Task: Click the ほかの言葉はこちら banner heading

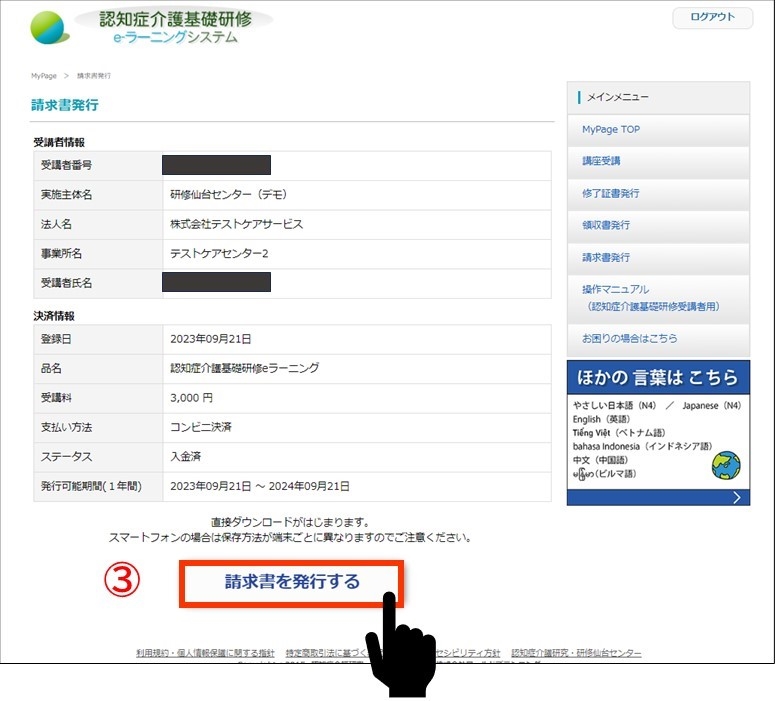Action: click(x=658, y=377)
